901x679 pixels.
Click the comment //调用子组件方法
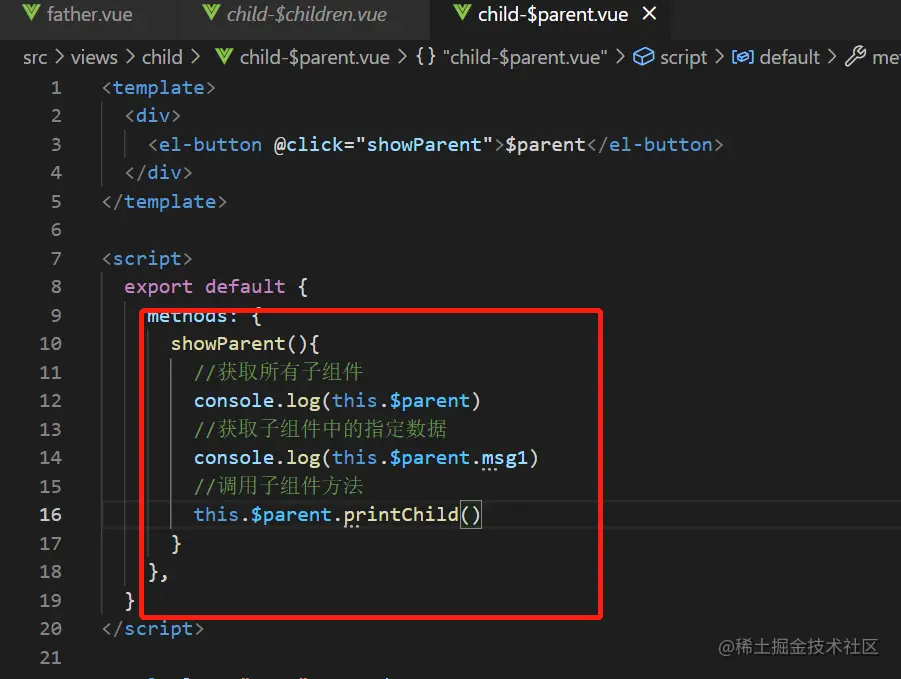point(278,486)
